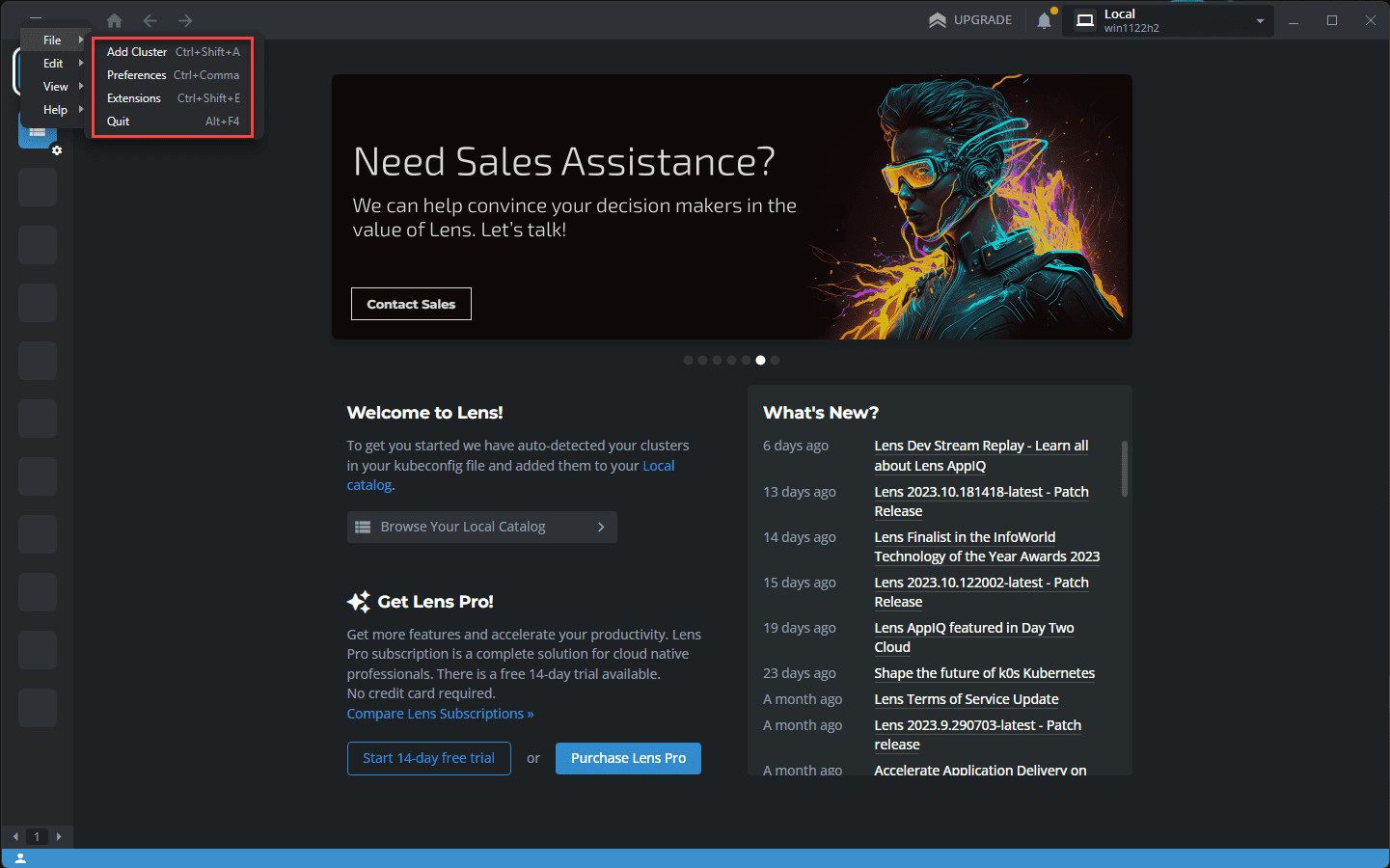Select the fourth carousel dot under the banner
This screenshot has height=868, width=1390.
731,360
